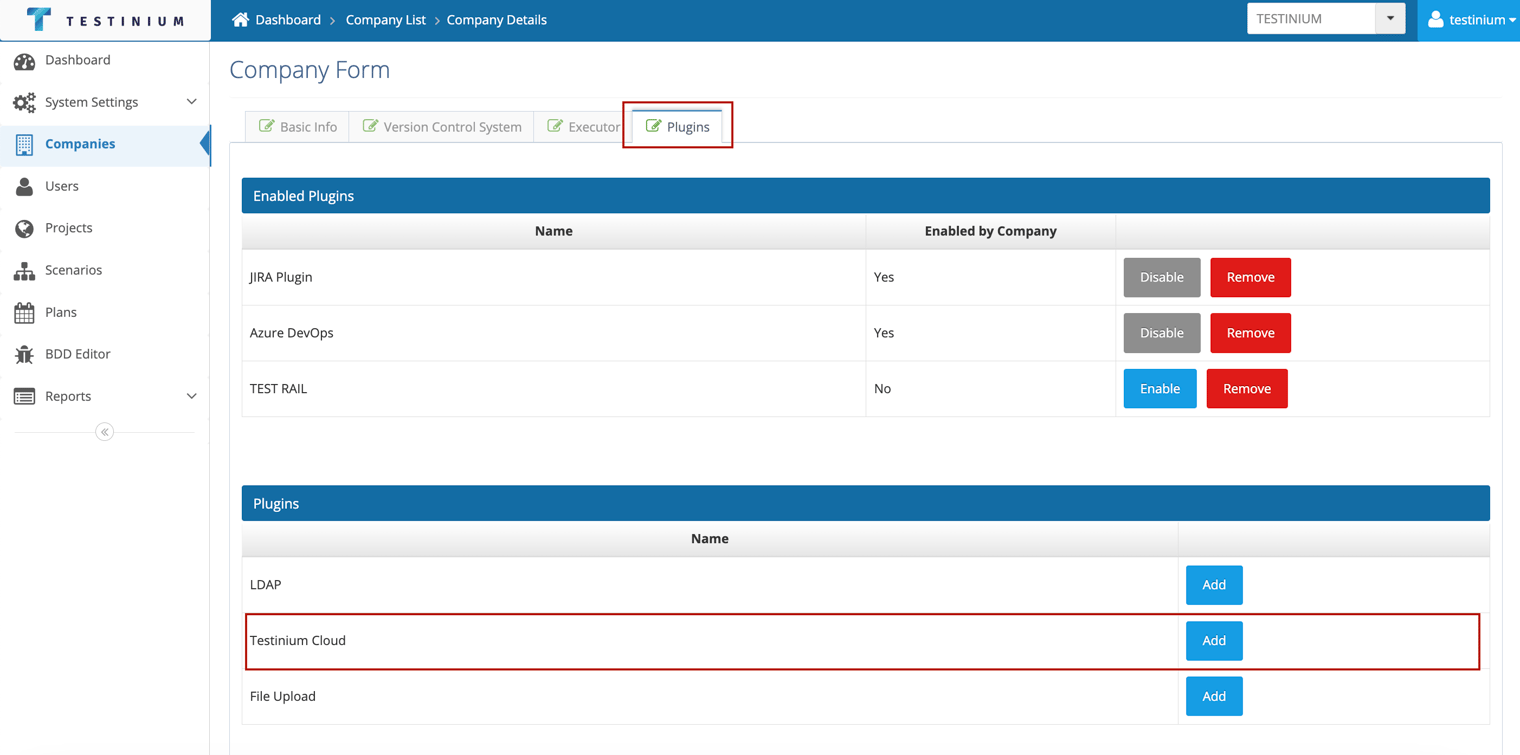The height and width of the screenshot is (755, 1520).
Task: Click the Testinium logo
Action: coord(105,20)
